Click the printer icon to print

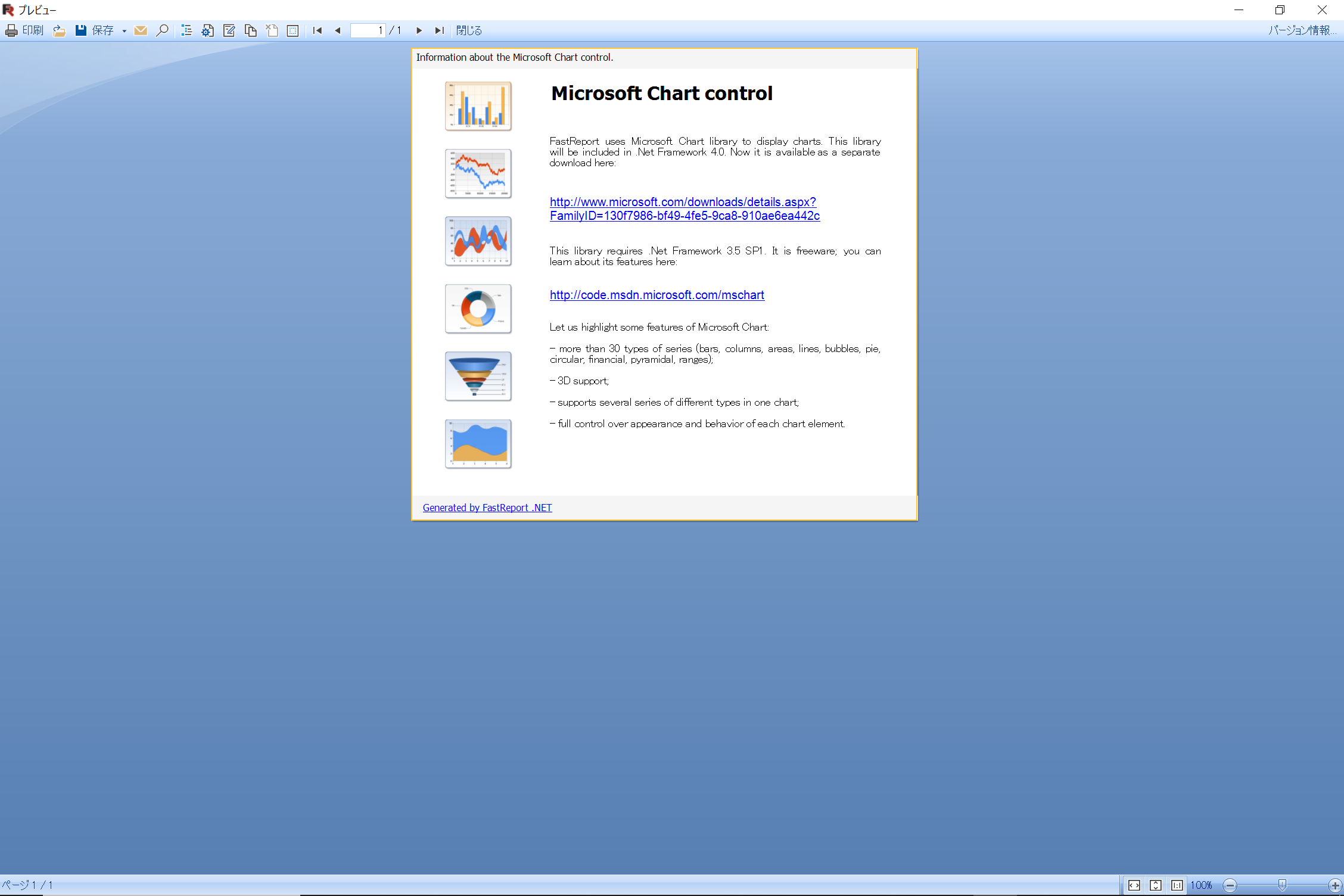pos(11,30)
